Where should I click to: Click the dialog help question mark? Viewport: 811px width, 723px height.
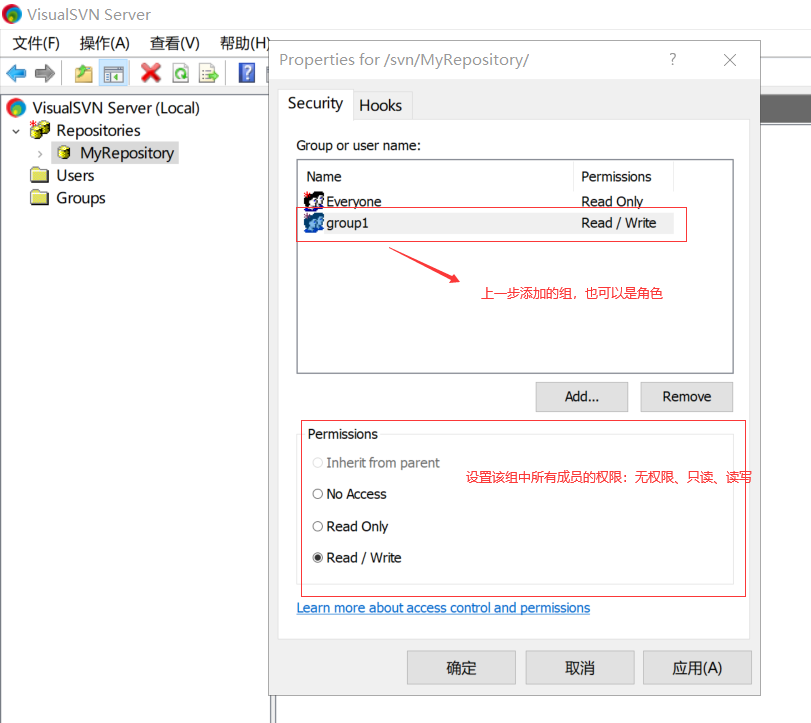click(672, 59)
